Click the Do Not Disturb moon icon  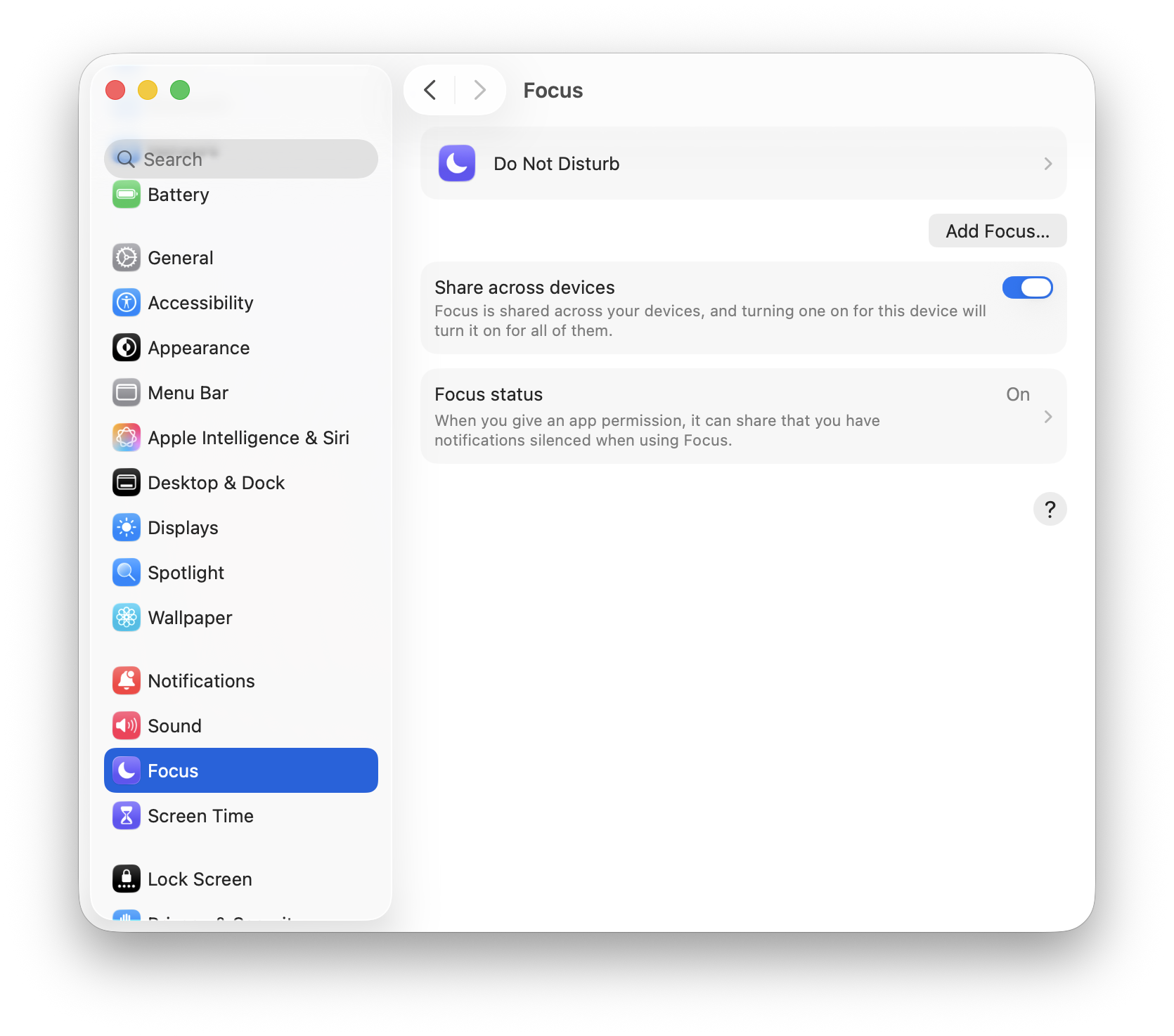coord(457,164)
